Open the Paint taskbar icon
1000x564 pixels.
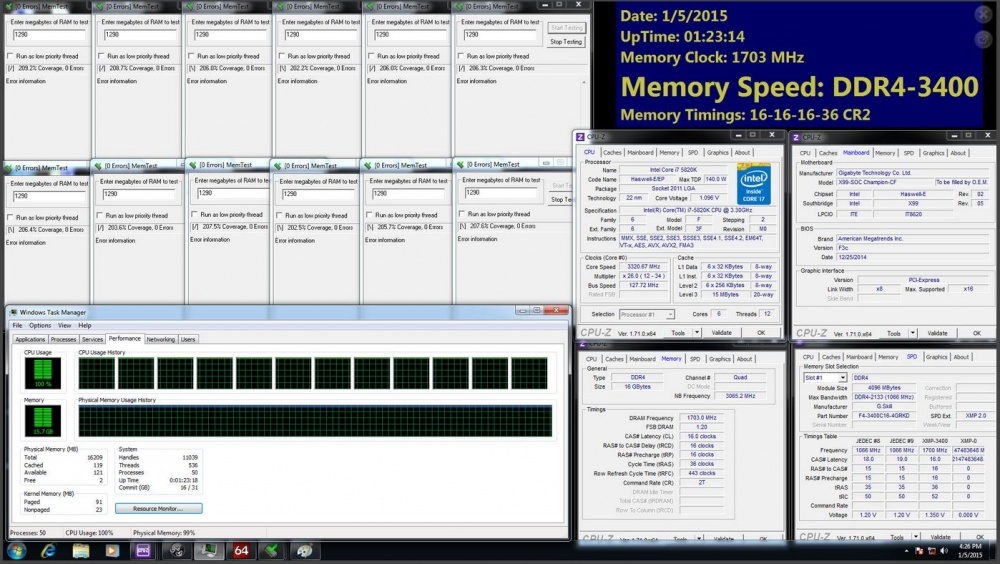(x=304, y=551)
